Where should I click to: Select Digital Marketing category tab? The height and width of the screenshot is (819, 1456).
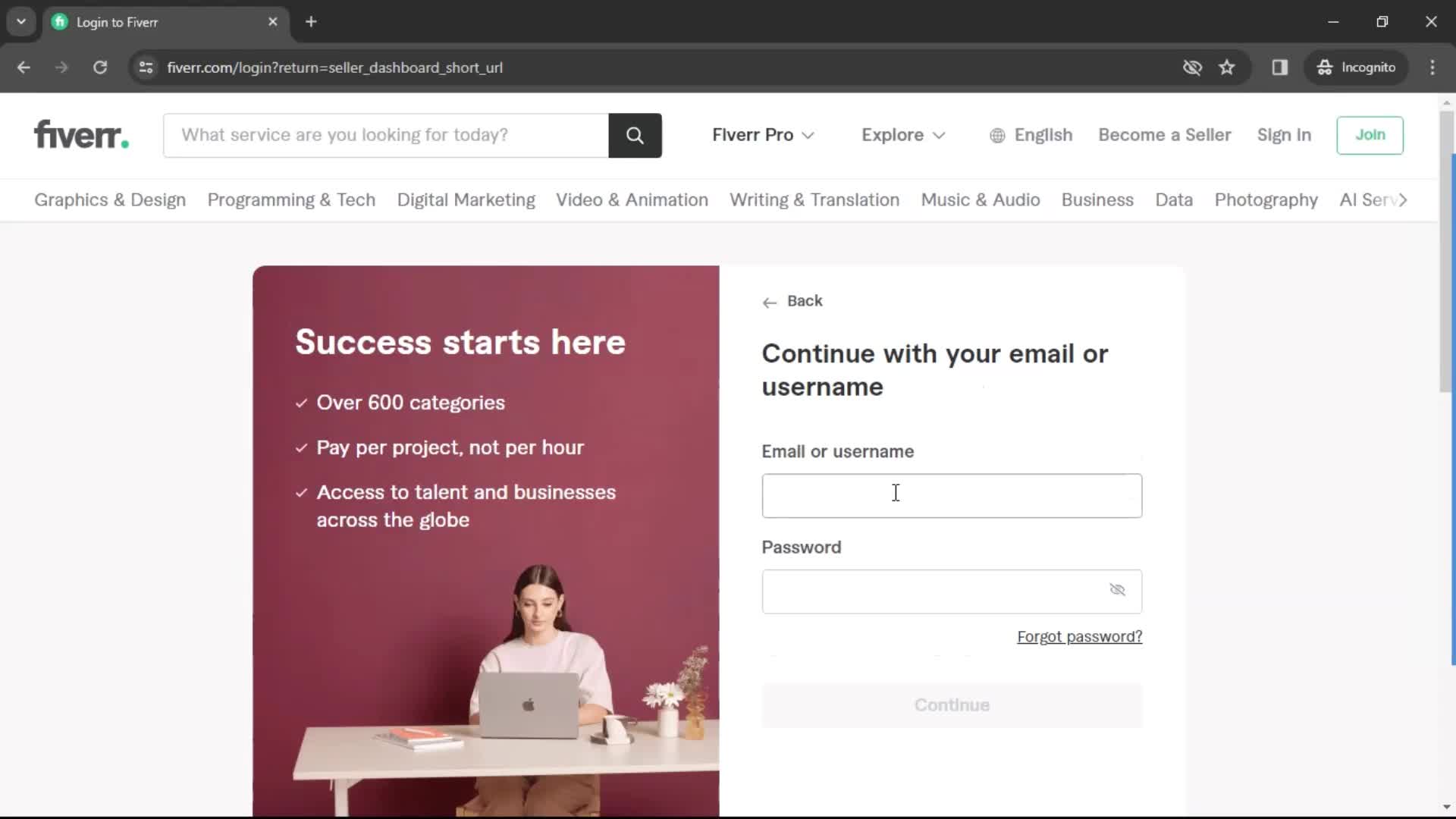(465, 199)
